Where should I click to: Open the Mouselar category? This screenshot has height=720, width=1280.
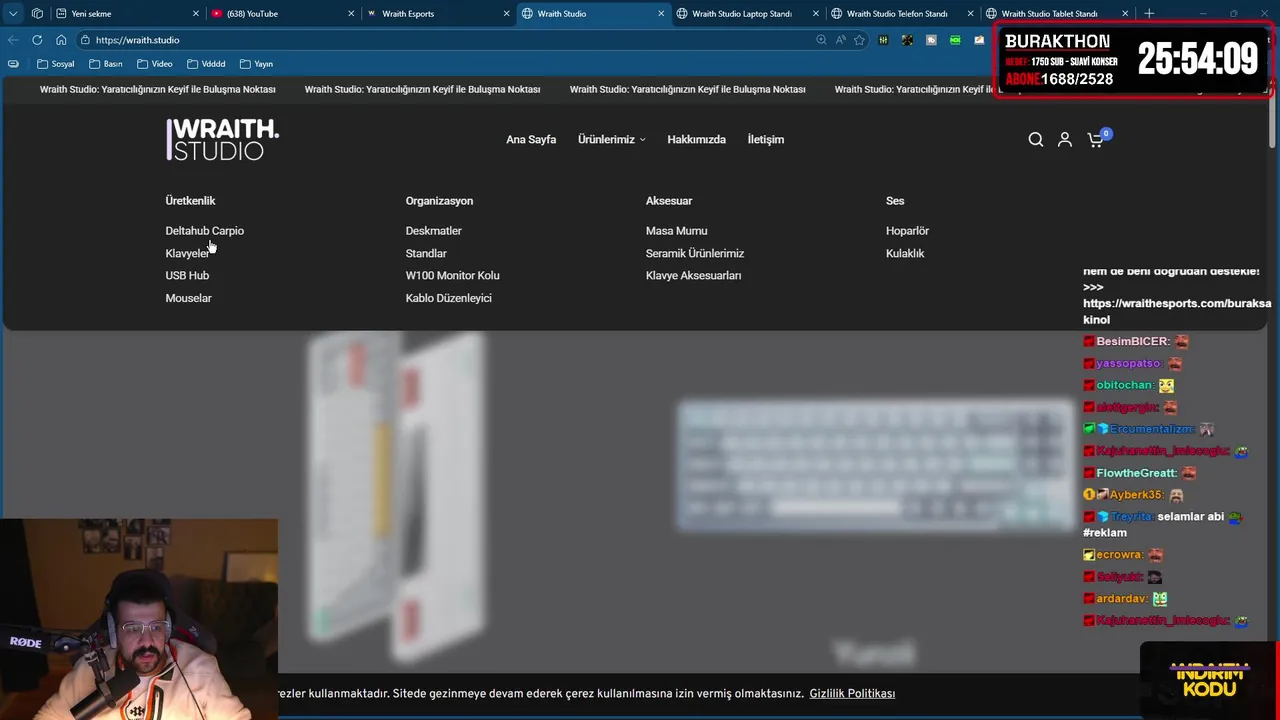point(188,298)
